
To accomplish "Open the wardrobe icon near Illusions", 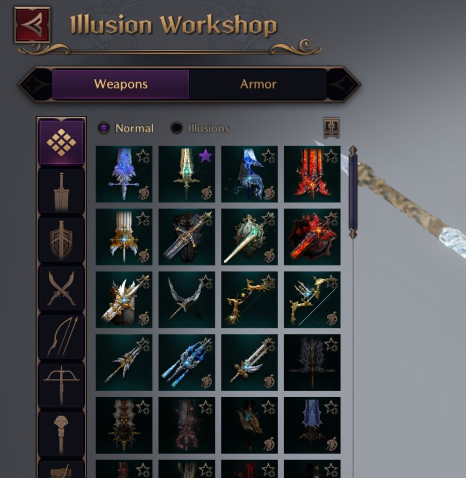I will tap(331, 127).
